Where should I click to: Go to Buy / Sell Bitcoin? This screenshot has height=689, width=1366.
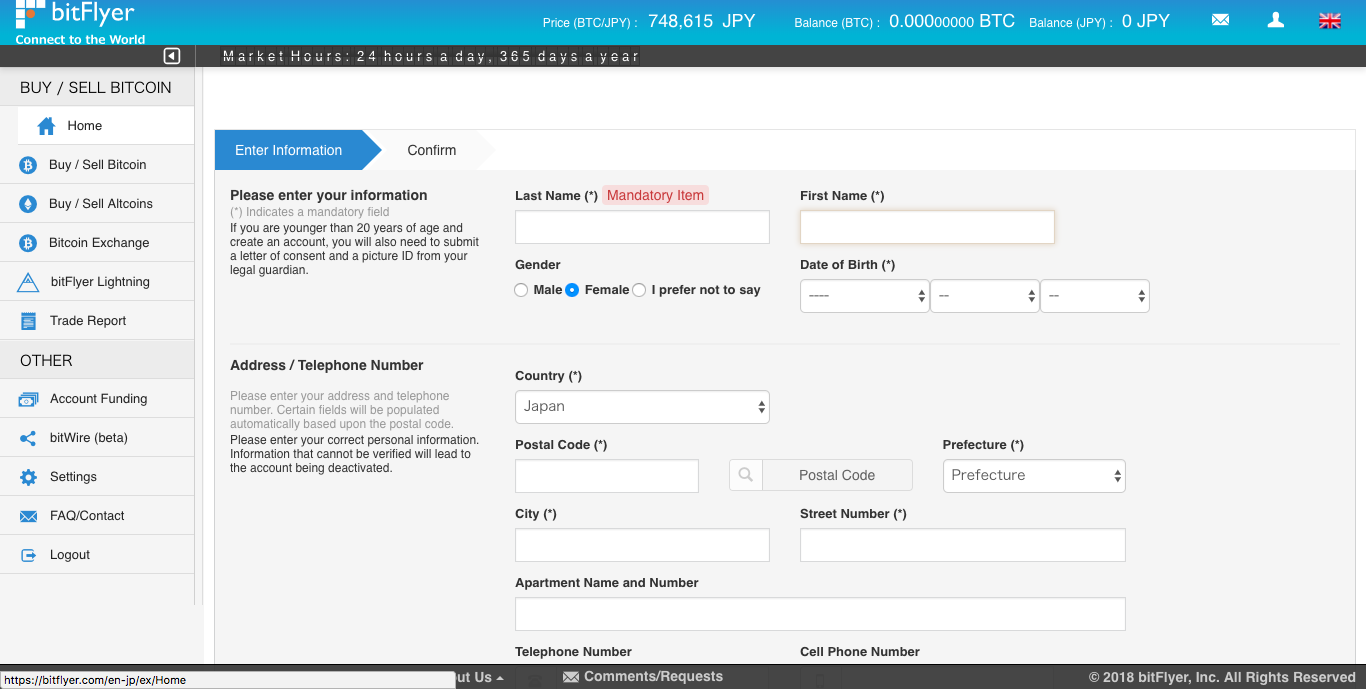[97, 165]
